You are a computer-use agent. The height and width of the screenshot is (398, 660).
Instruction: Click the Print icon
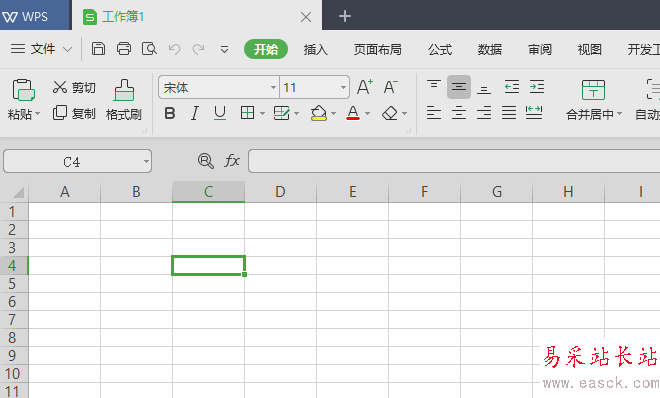point(124,49)
